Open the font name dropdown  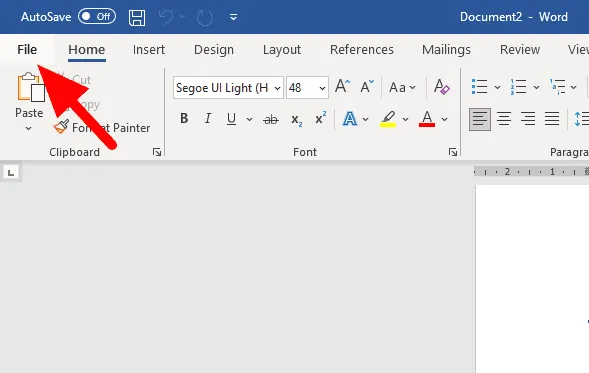point(278,88)
